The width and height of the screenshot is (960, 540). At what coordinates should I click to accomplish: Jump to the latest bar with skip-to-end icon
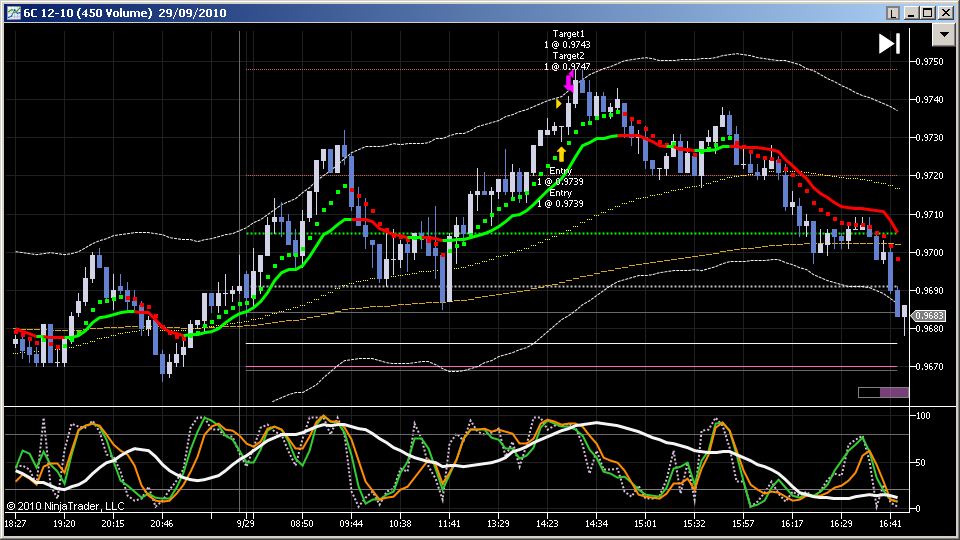[x=889, y=43]
